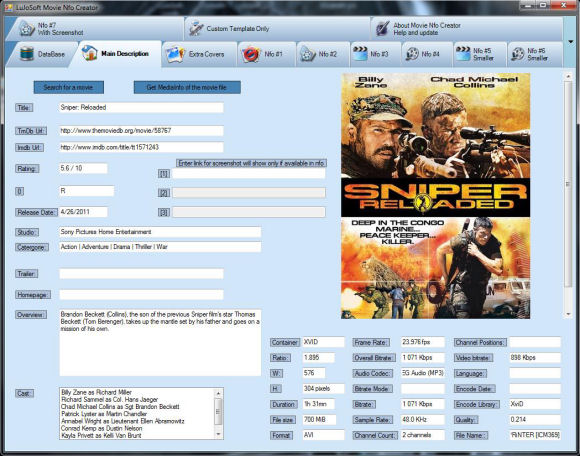Click the Search for a movie button
The height and width of the screenshot is (456, 580).
point(68,87)
